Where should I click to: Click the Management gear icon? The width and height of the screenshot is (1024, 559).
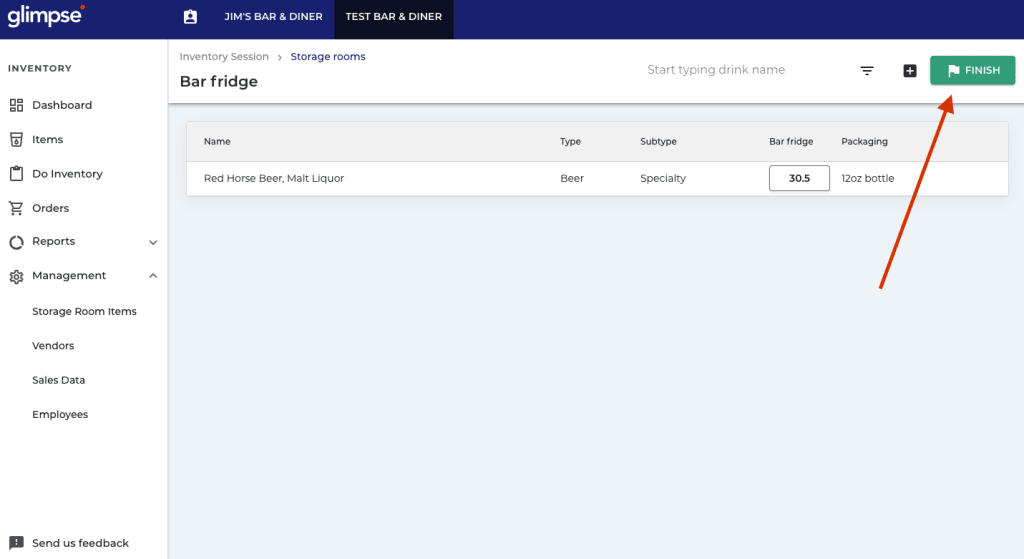point(16,276)
